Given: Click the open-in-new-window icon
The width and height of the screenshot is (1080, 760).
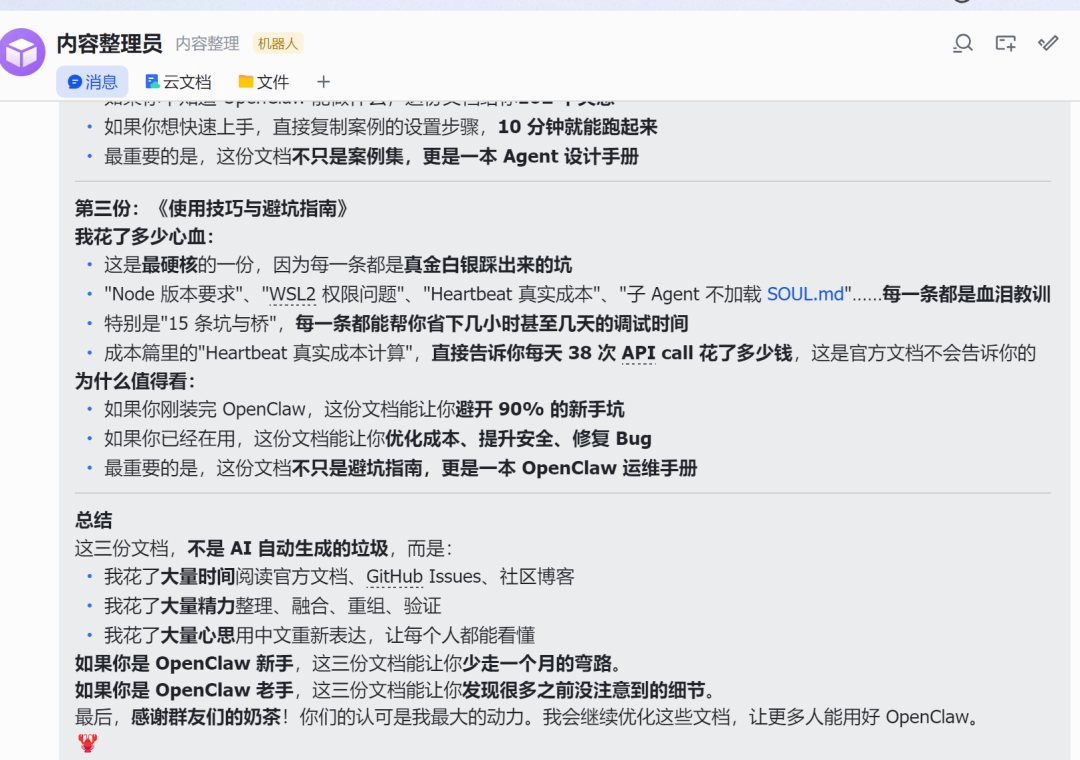Looking at the screenshot, I should point(1004,45).
